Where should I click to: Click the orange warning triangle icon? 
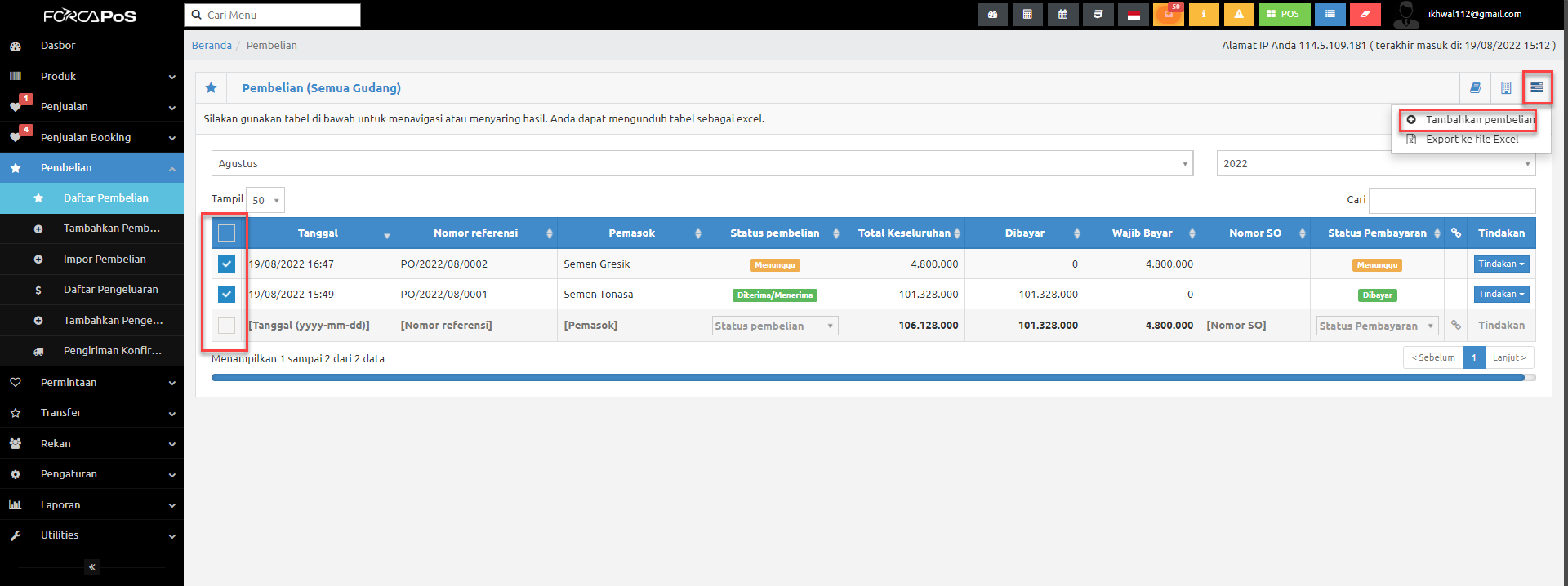click(1239, 15)
